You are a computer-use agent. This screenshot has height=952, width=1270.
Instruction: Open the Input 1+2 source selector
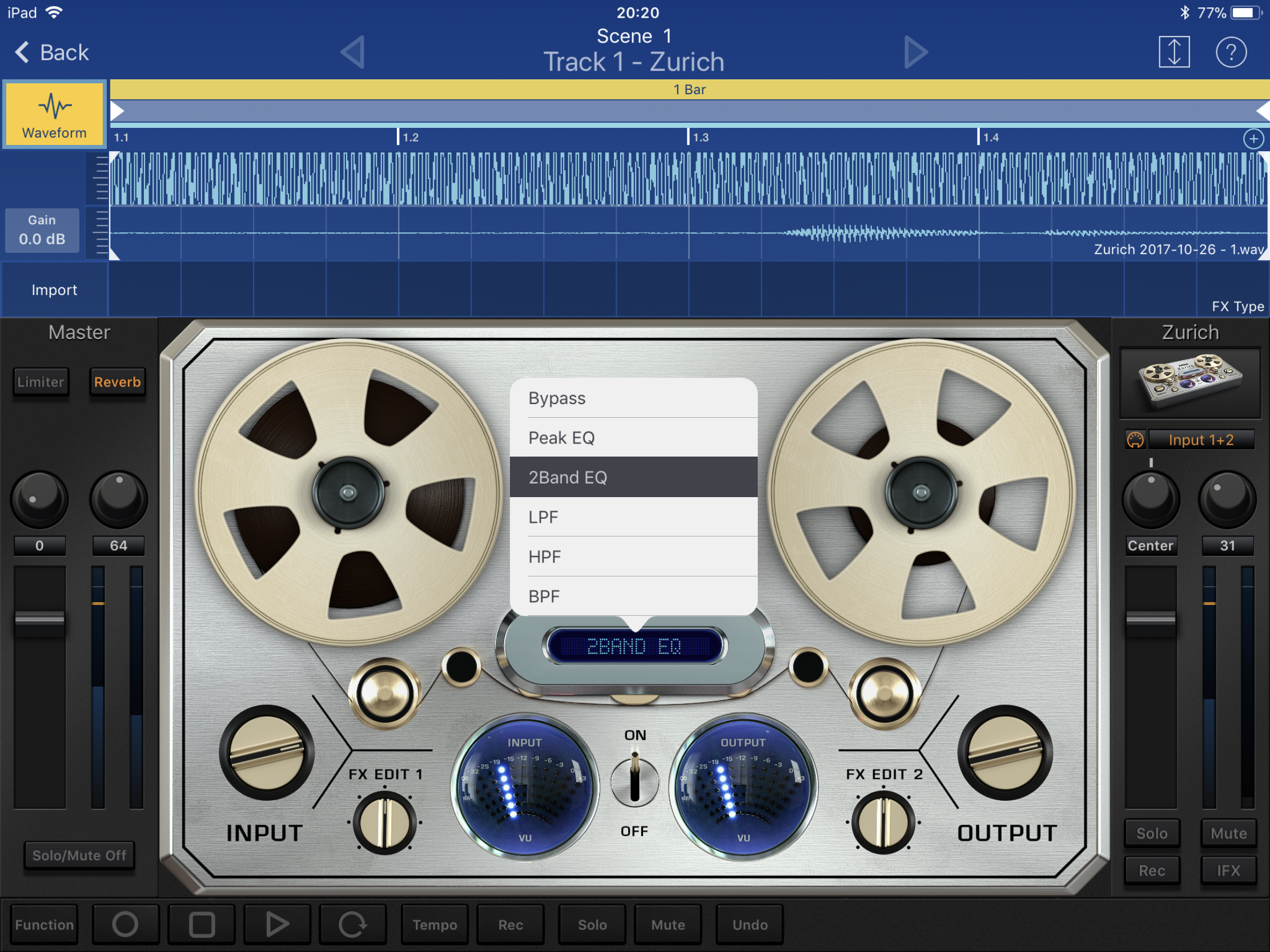click(1201, 439)
